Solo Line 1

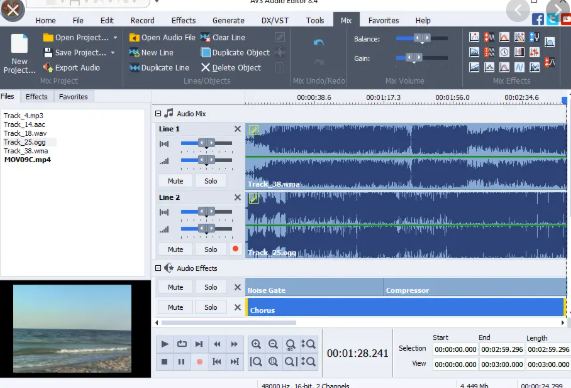point(210,181)
